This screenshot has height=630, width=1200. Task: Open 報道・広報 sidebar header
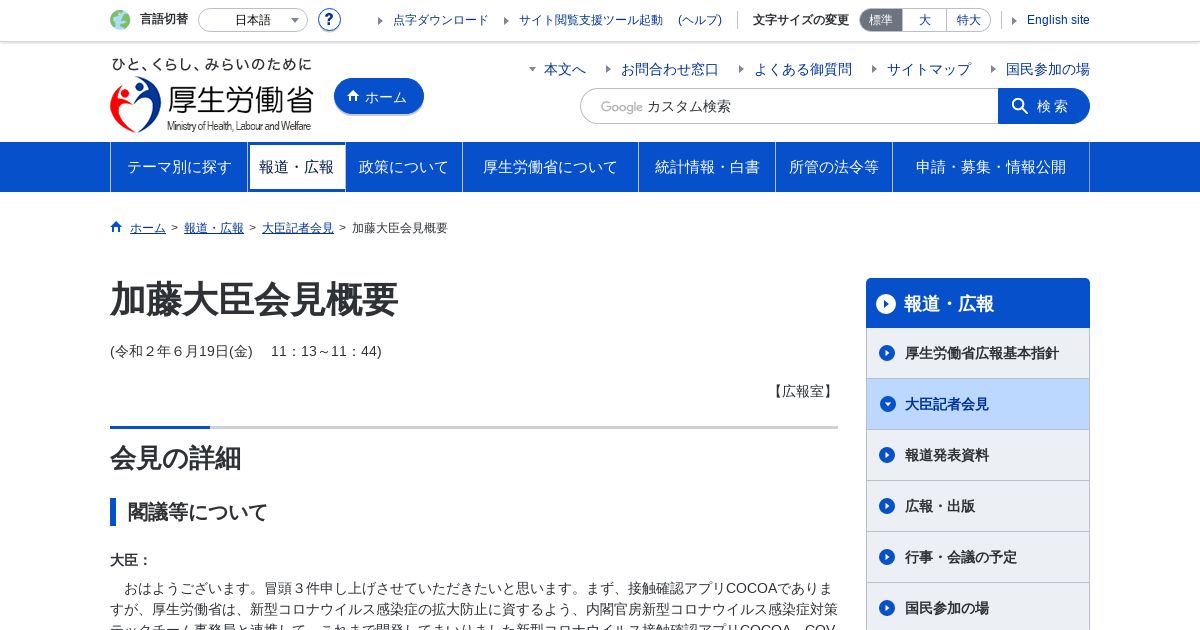978,303
